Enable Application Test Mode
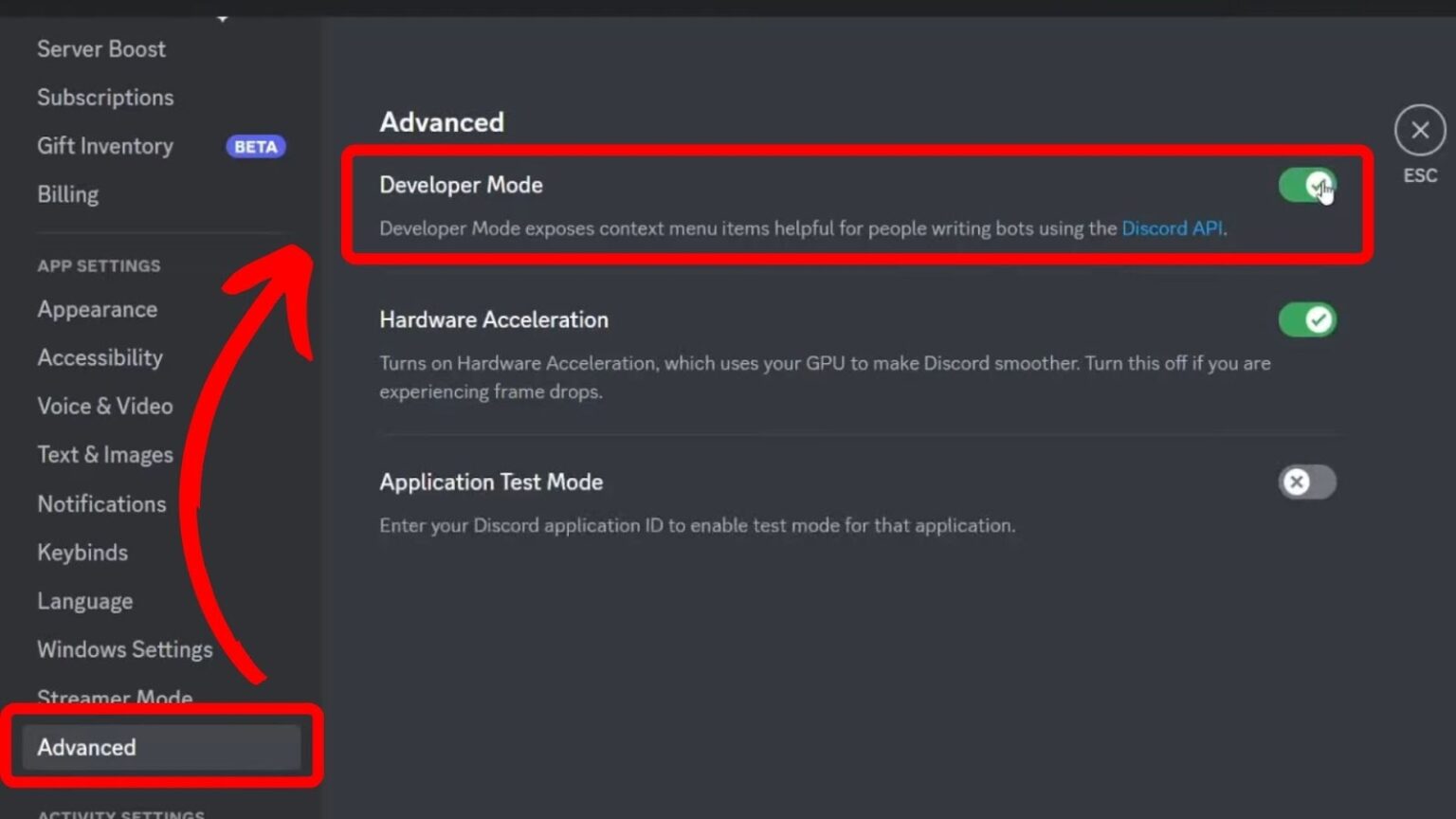This screenshot has height=819, width=1456. pyautogui.click(x=1306, y=482)
